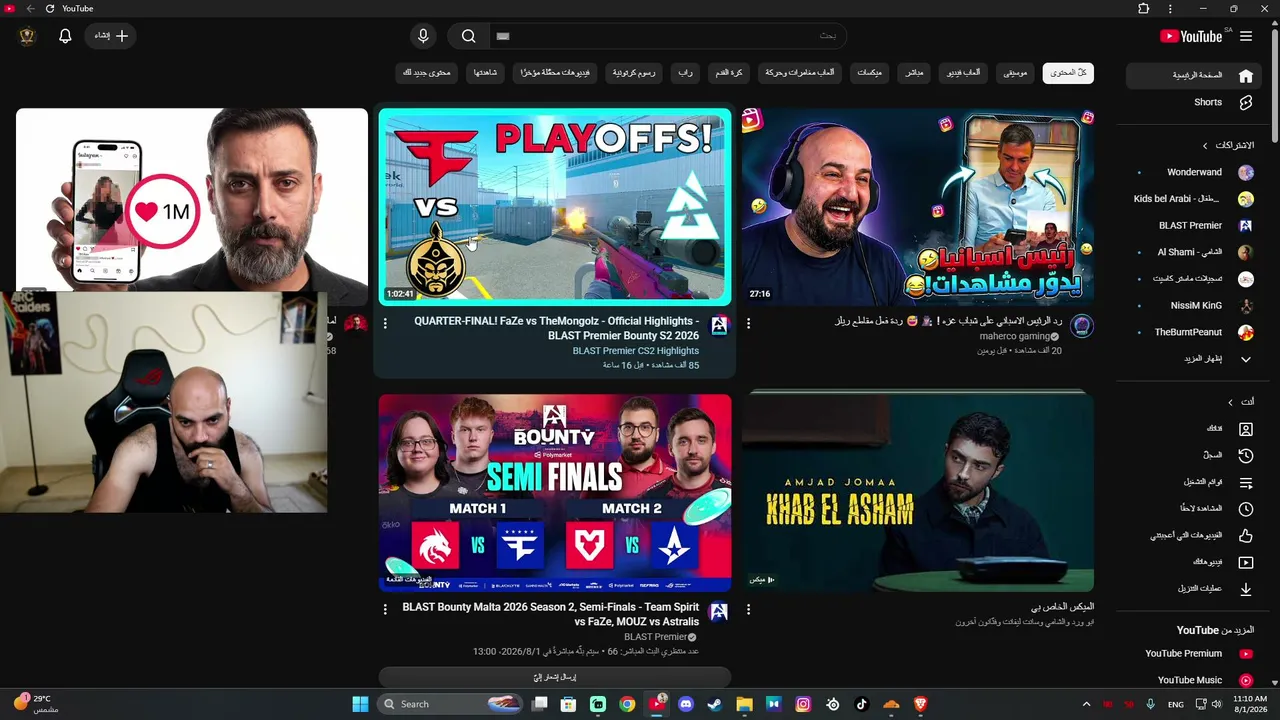Open Steam from the taskbar
Image resolution: width=1280 pixels, height=720 pixels.
pos(714,704)
